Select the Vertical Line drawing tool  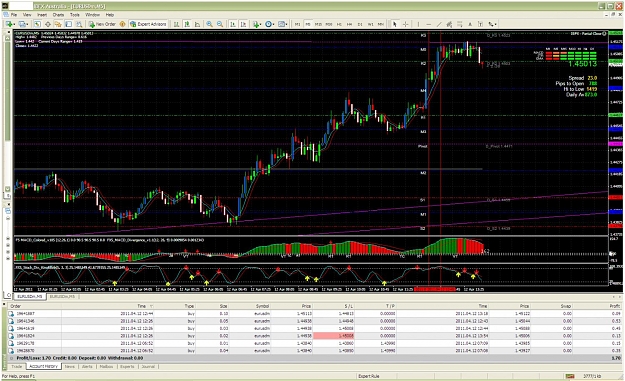(418, 24)
